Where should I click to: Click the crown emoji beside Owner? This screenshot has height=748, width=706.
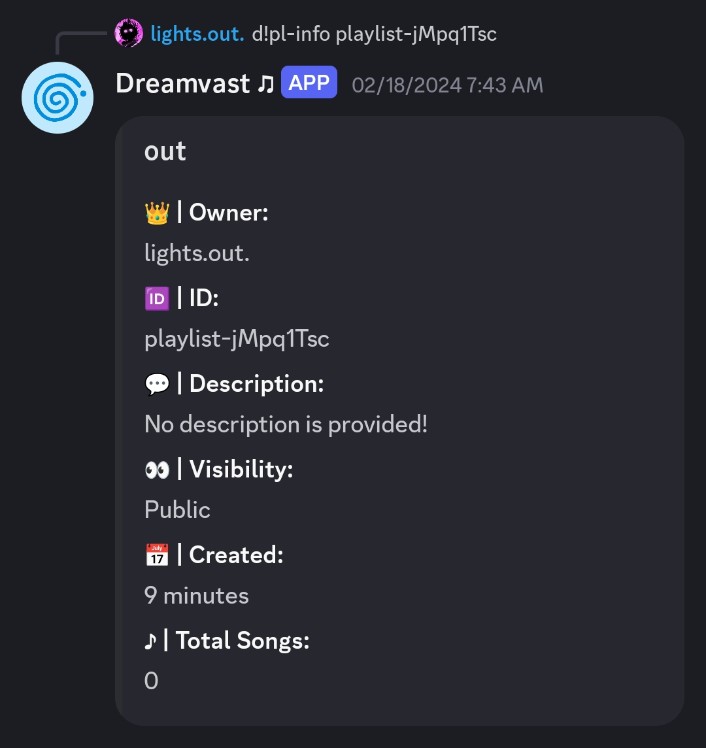pos(157,213)
